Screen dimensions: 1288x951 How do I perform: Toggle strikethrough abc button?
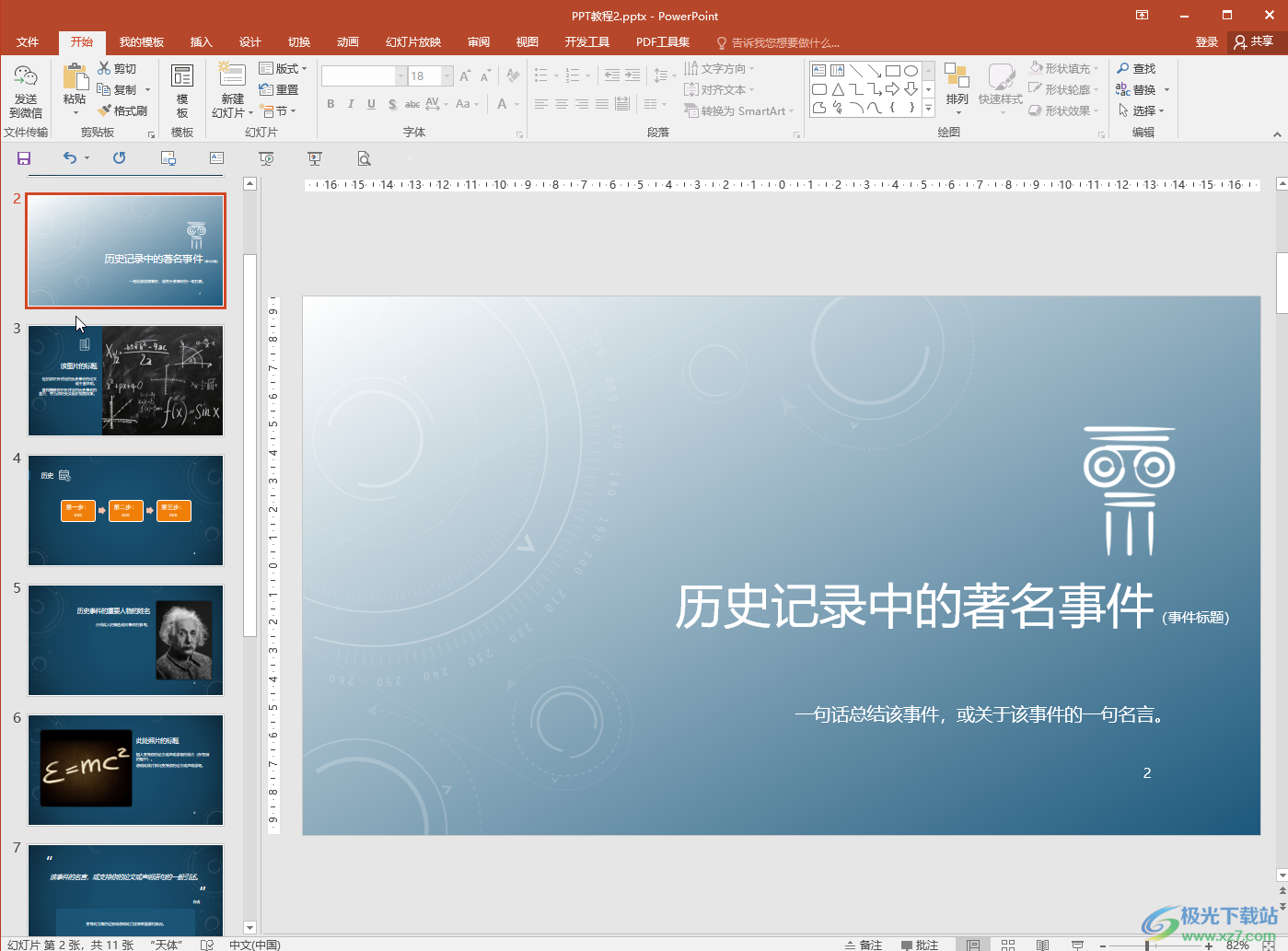[x=412, y=104]
